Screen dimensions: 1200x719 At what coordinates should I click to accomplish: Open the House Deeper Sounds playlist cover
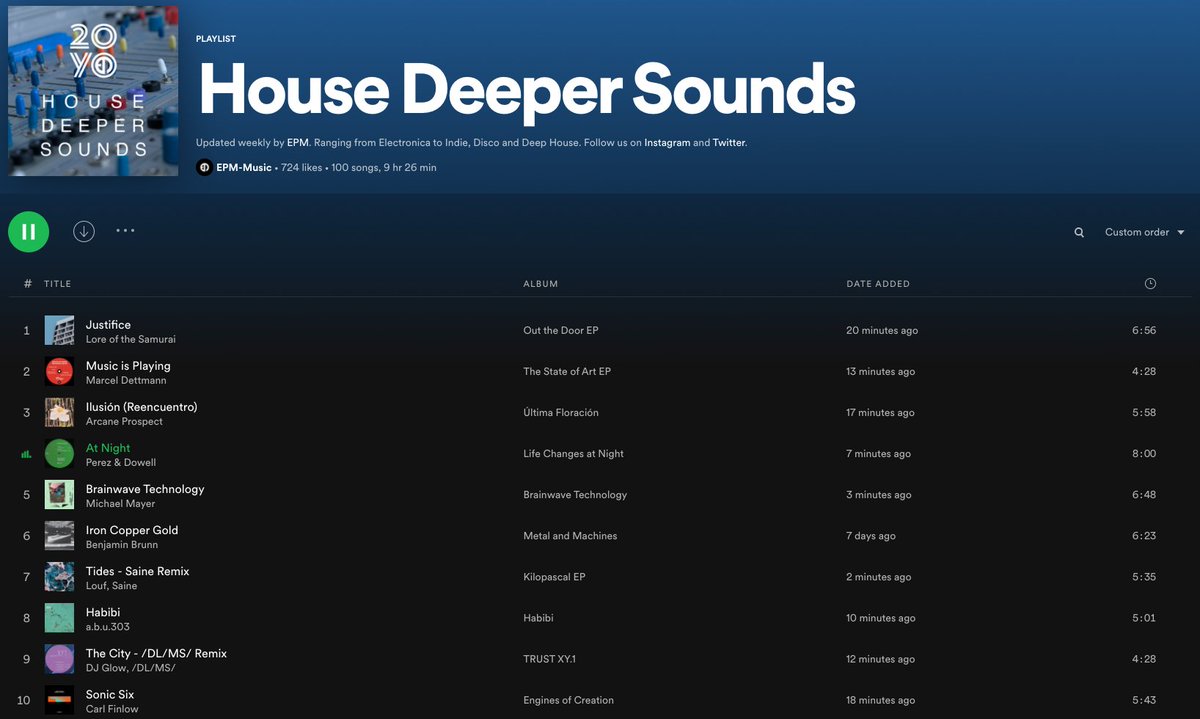coord(93,91)
